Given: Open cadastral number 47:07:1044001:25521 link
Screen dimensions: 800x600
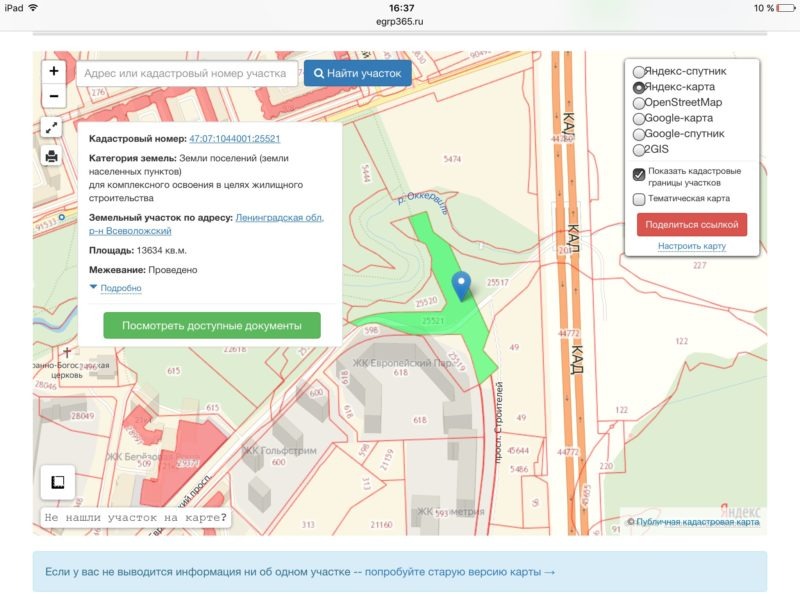Looking at the screenshot, I should point(235,139).
